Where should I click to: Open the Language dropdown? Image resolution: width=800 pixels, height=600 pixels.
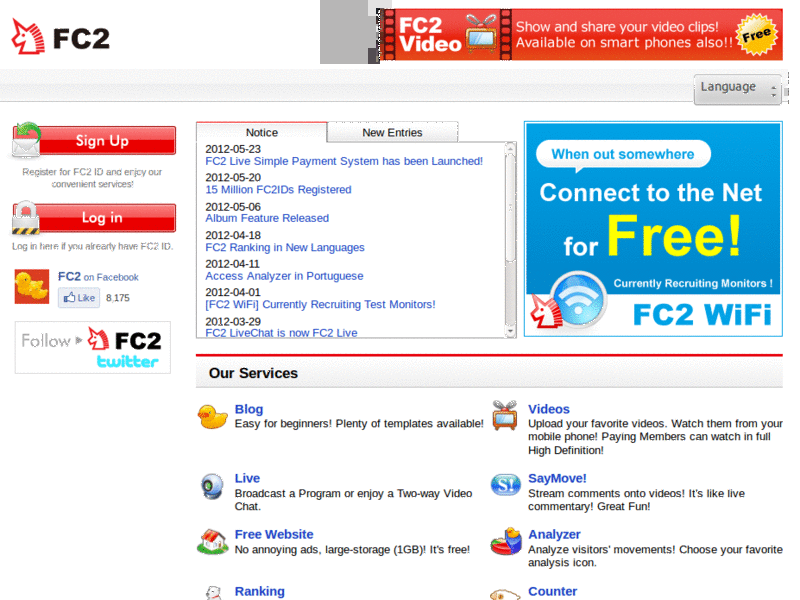(x=737, y=89)
